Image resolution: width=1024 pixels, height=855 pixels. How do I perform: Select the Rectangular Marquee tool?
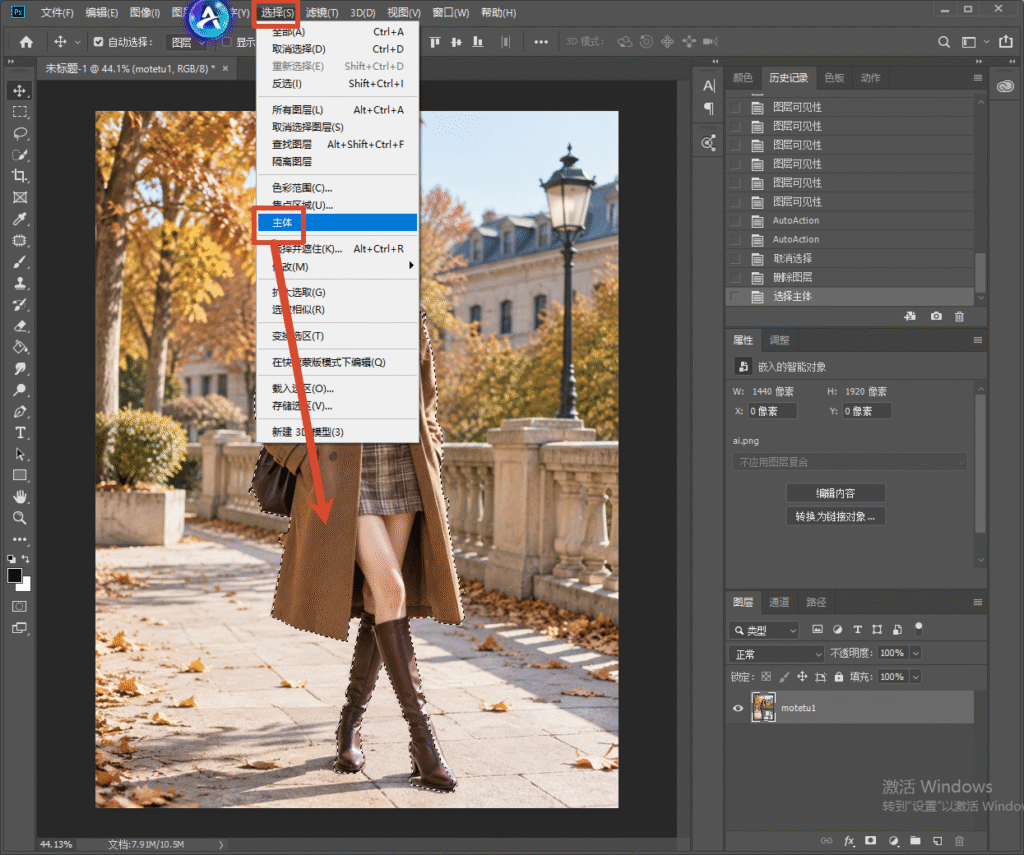click(x=20, y=112)
